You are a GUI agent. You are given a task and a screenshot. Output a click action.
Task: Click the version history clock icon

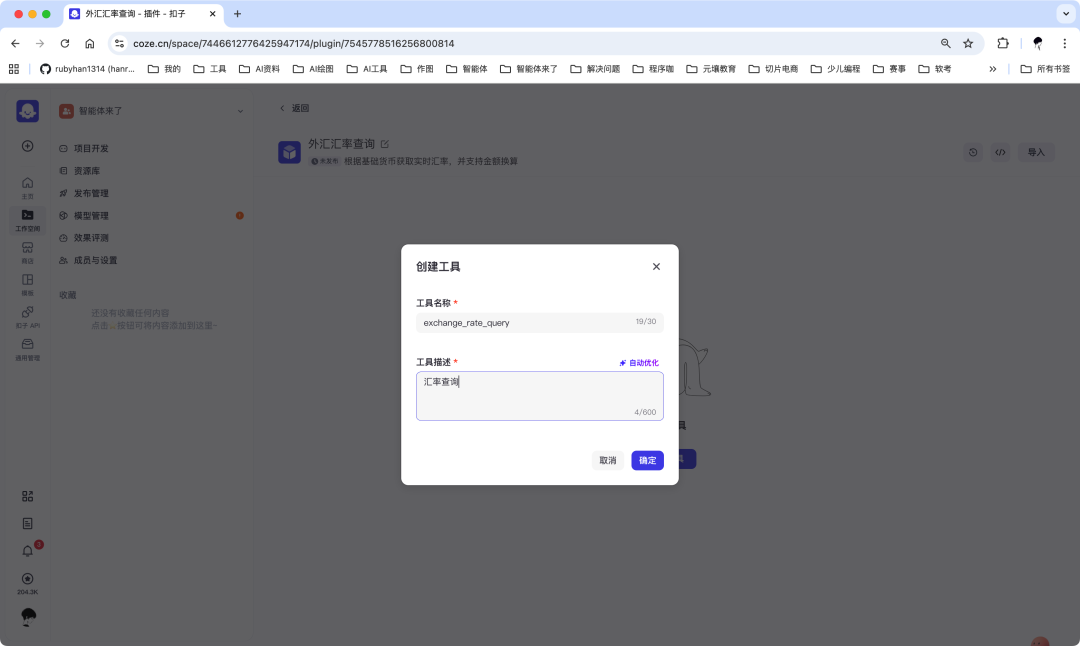[972, 152]
